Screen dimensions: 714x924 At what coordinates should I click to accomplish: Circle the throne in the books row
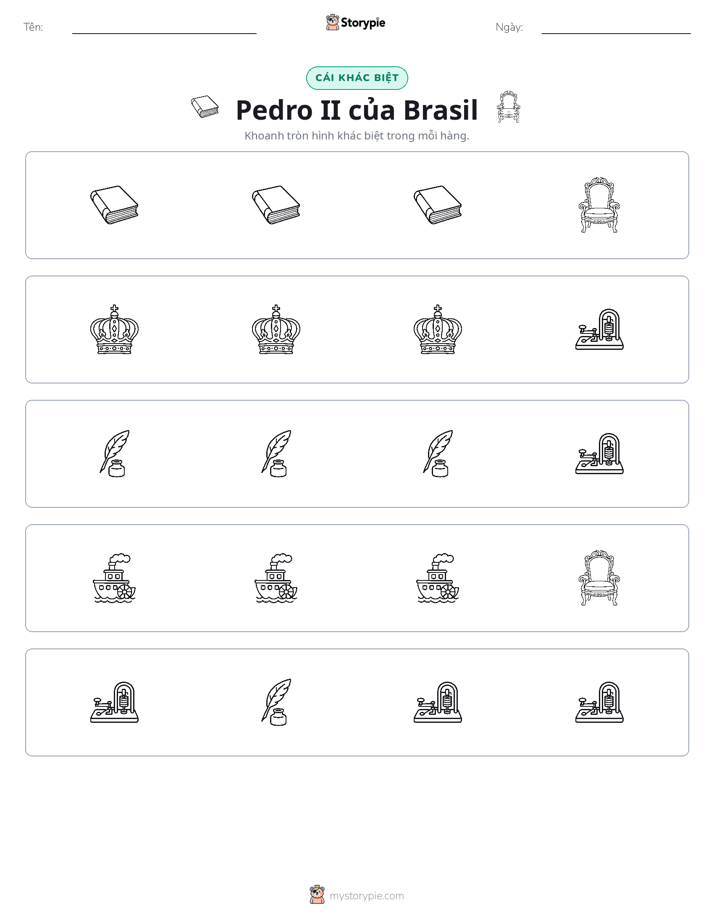(x=599, y=205)
